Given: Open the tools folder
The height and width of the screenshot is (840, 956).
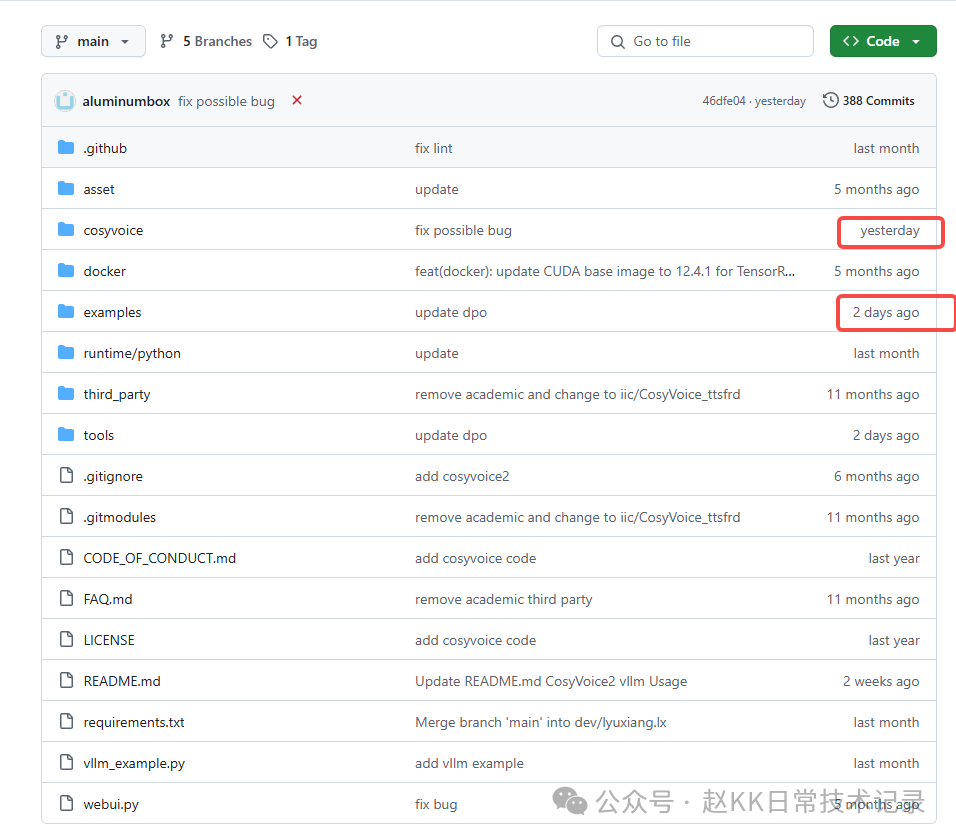Looking at the screenshot, I should [x=99, y=435].
